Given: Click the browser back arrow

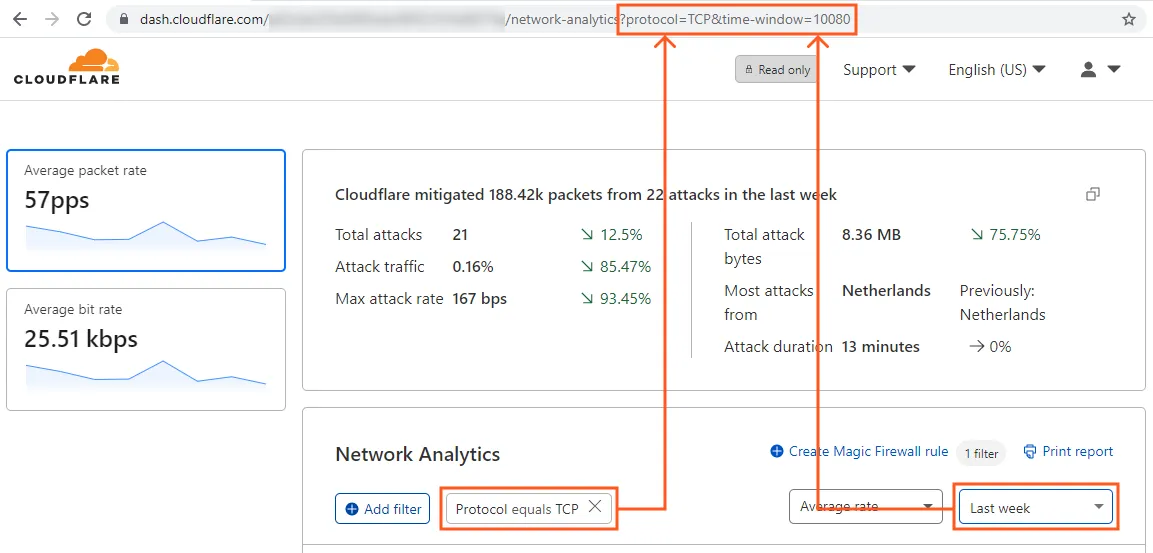Looking at the screenshot, I should [20, 19].
